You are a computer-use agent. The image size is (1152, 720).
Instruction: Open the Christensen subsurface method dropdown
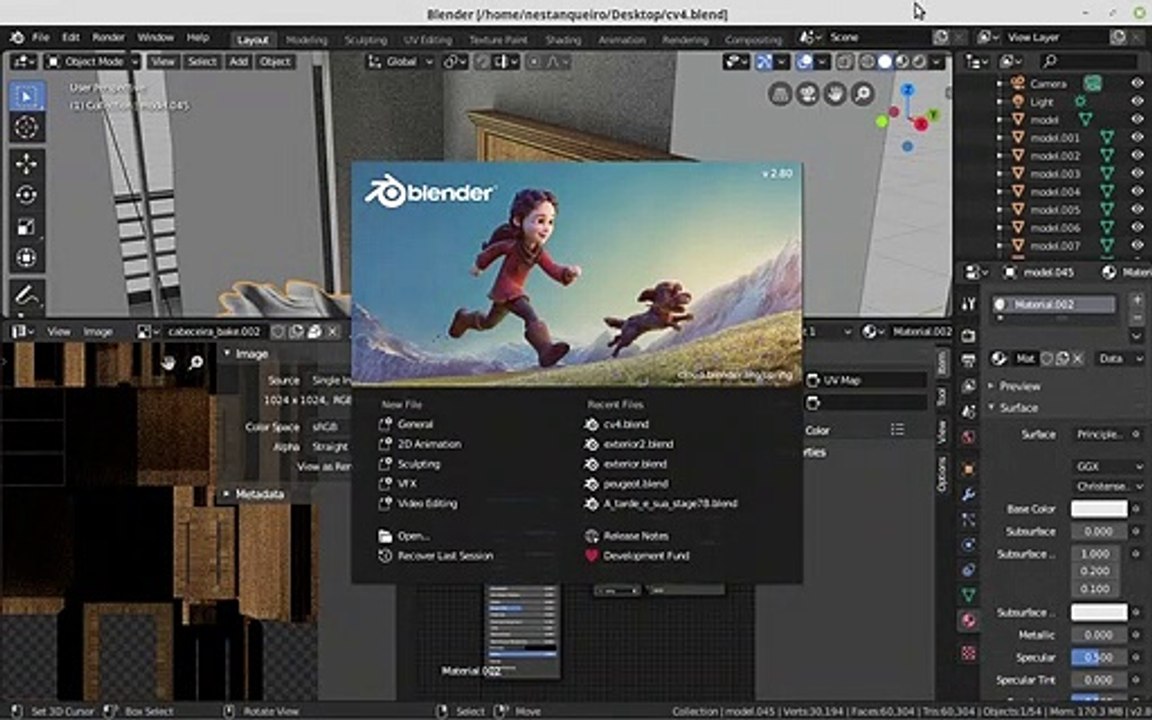coord(1109,486)
